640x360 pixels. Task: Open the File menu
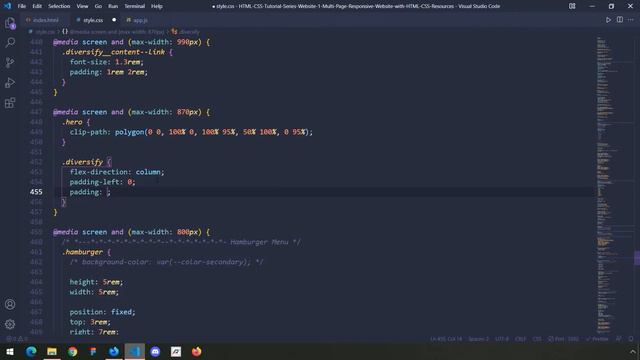coord(22,6)
